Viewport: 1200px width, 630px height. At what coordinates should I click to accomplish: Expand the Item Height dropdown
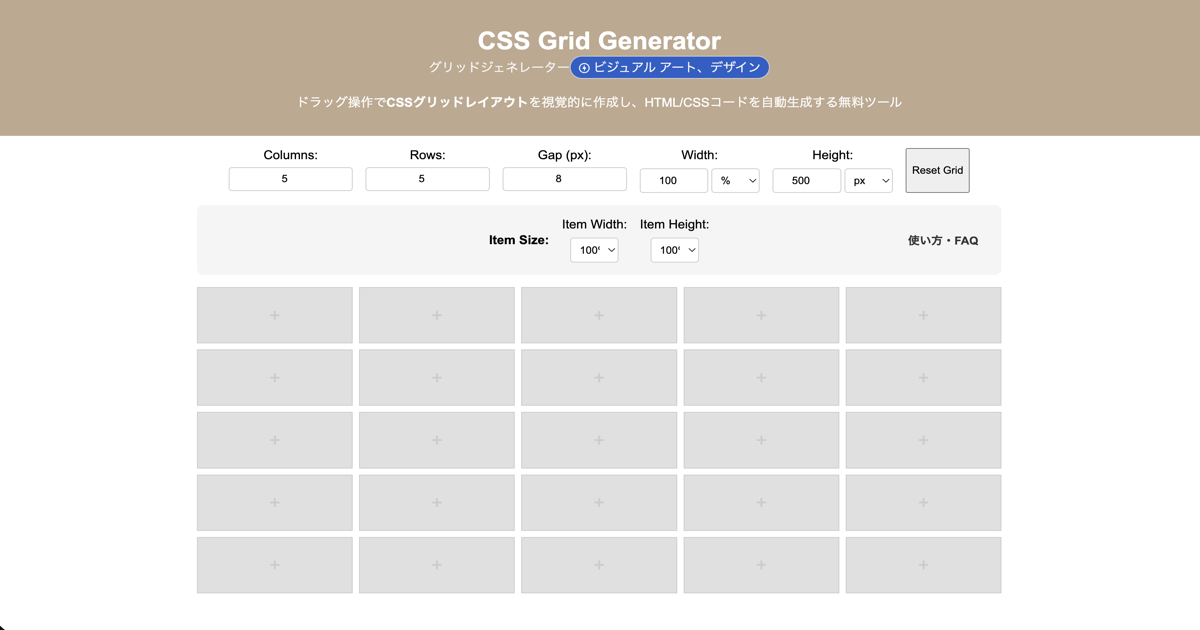(x=674, y=250)
